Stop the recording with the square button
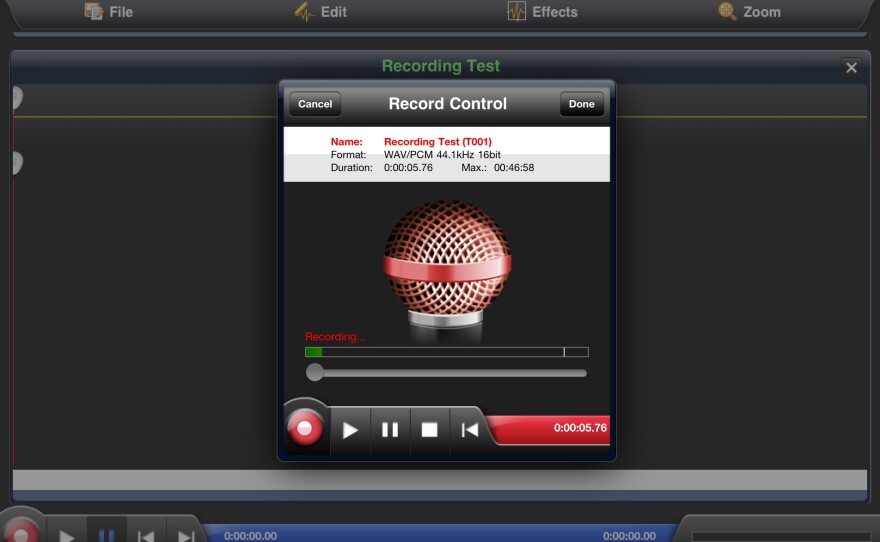This screenshot has width=880, height=542. tap(429, 430)
